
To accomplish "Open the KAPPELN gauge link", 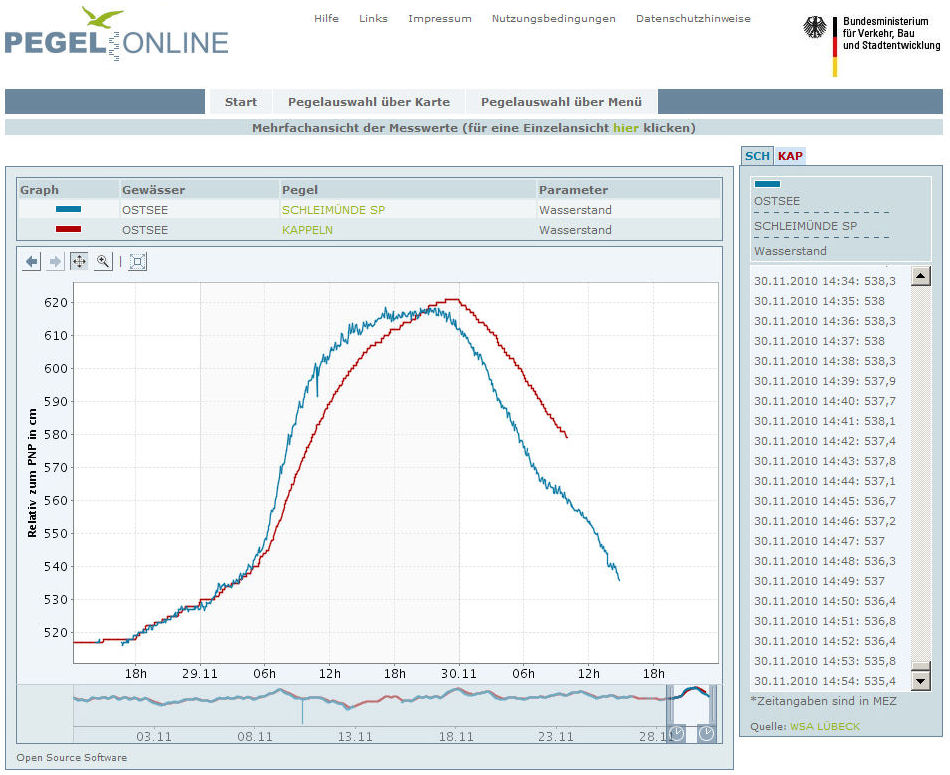I will pyautogui.click(x=307, y=230).
